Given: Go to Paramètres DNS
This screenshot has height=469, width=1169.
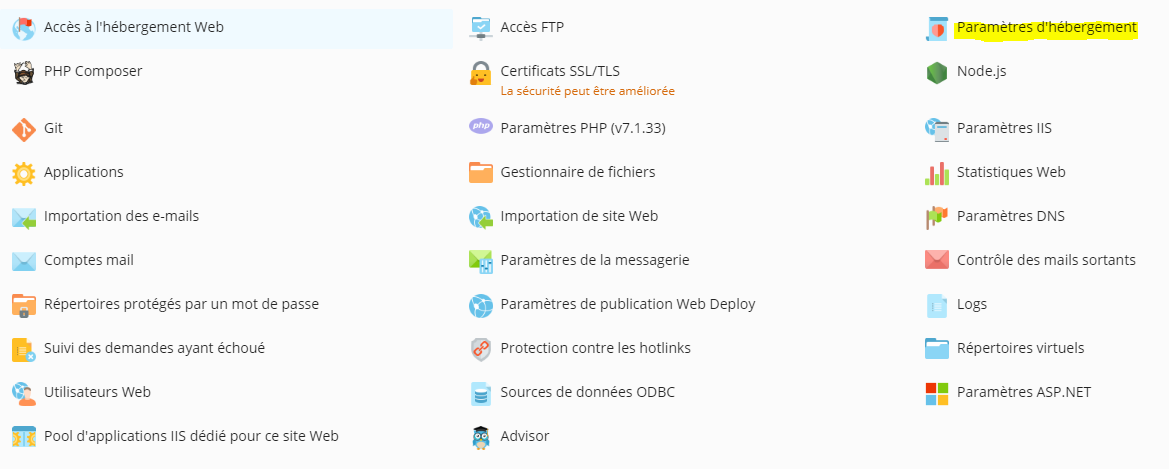Looking at the screenshot, I should 1011,216.
